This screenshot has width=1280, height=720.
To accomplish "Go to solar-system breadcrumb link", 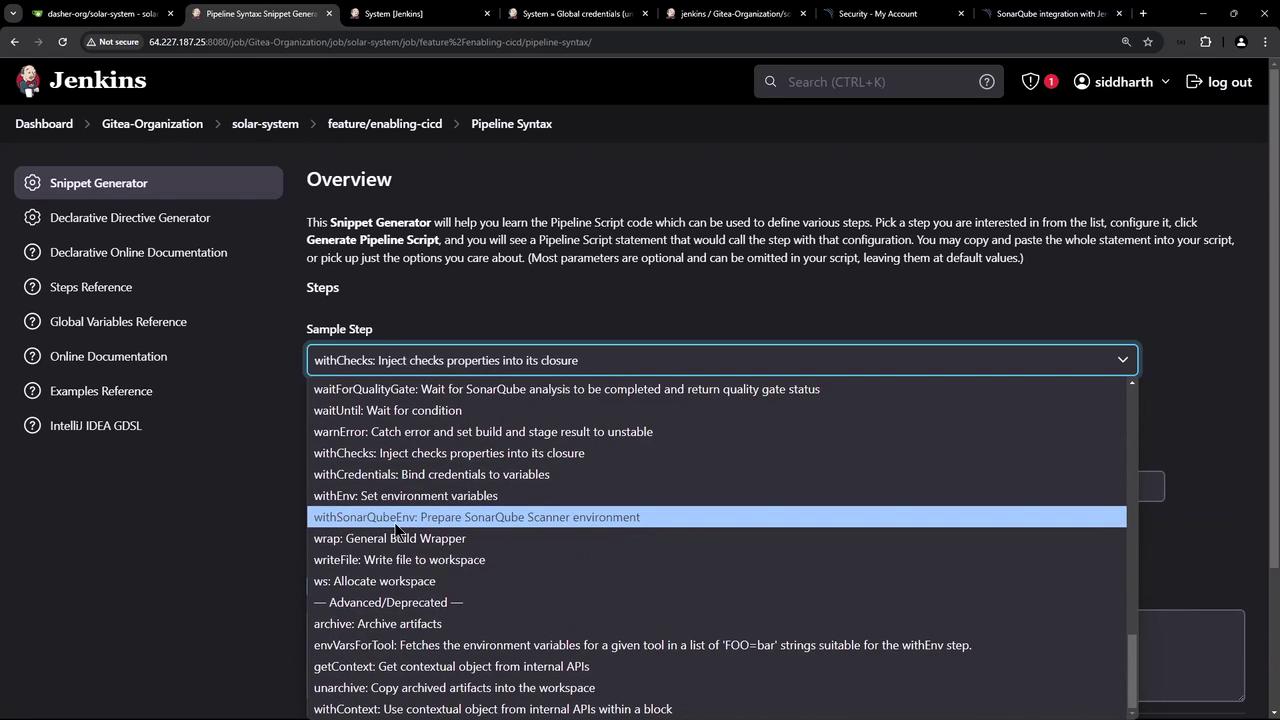I will click(265, 124).
